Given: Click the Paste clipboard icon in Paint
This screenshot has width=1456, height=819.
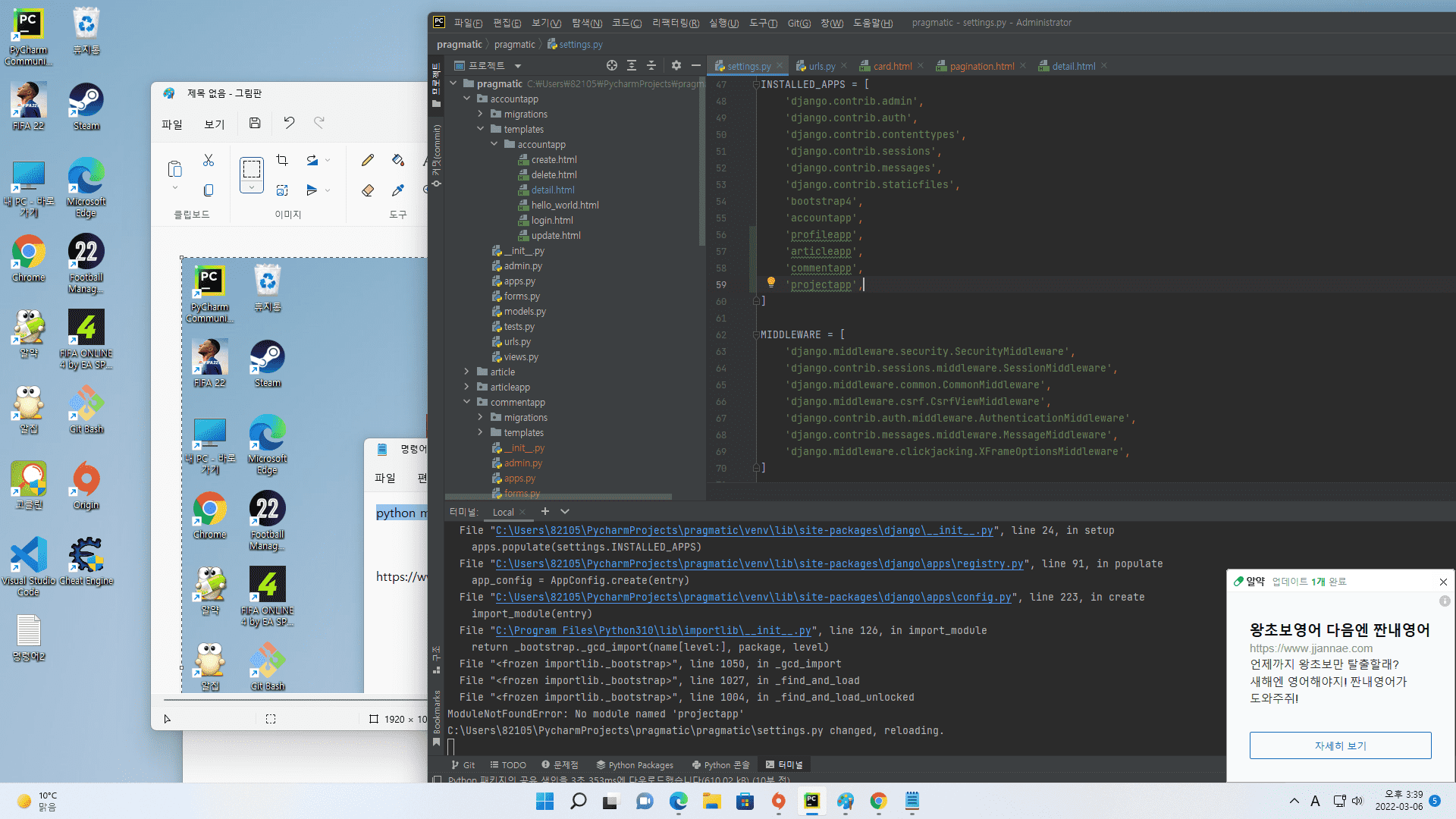Looking at the screenshot, I should point(174,168).
